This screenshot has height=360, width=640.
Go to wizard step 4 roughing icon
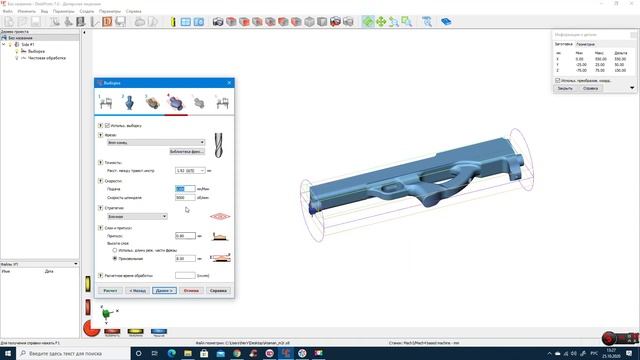[176, 102]
